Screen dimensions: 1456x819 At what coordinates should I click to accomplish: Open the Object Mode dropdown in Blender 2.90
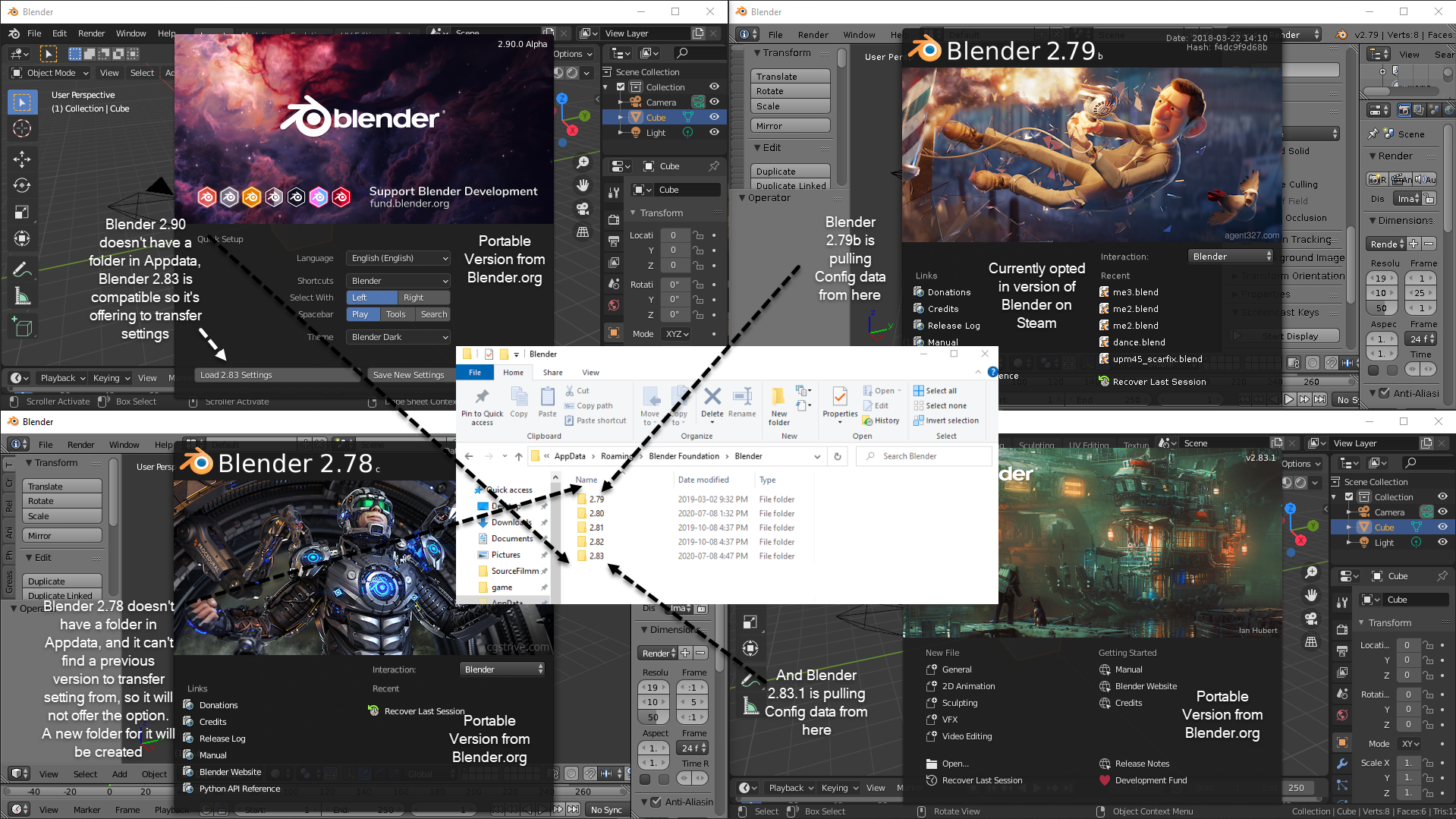pos(50,73)
